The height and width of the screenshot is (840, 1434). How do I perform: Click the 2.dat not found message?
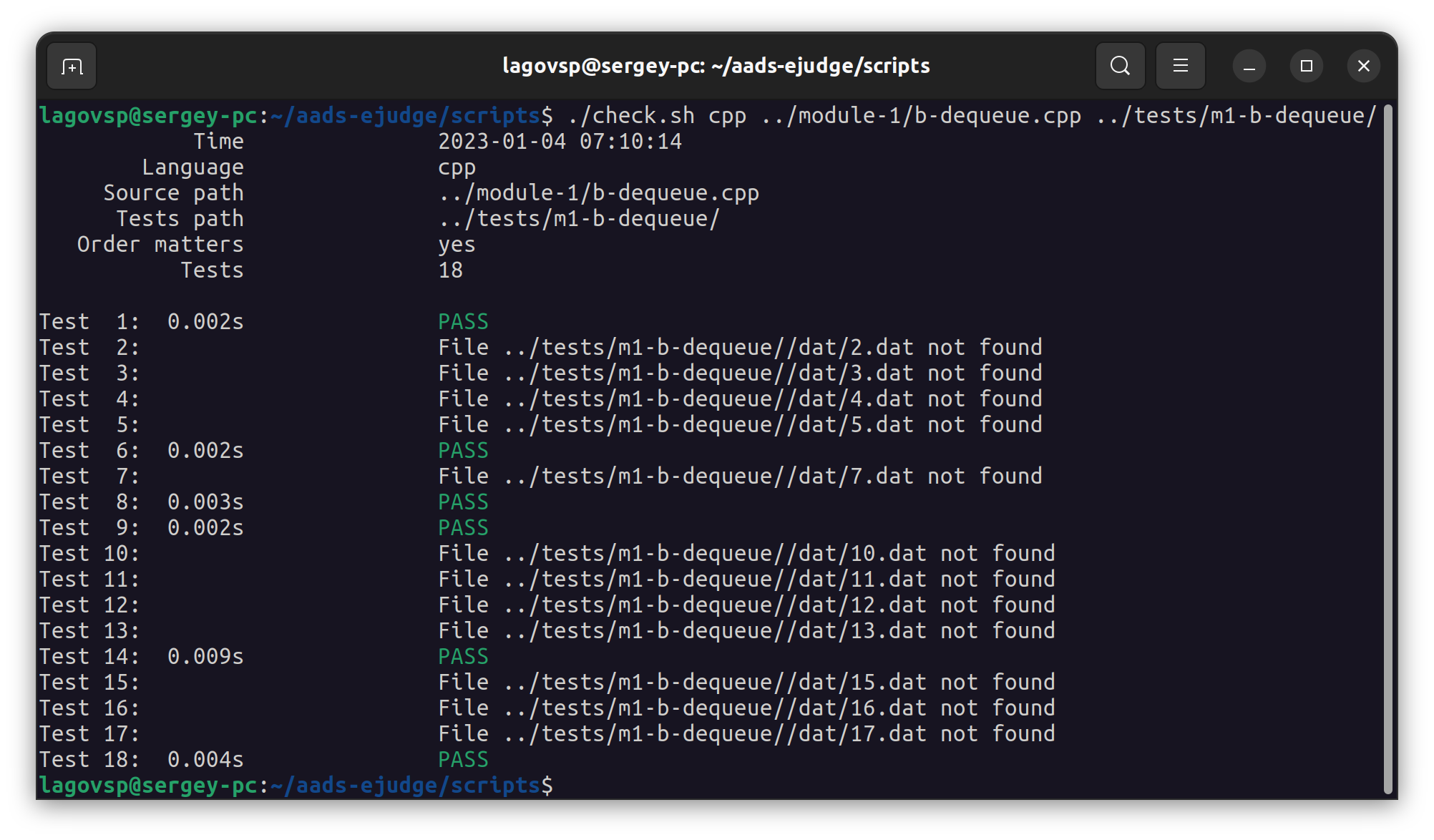[739, 348]
